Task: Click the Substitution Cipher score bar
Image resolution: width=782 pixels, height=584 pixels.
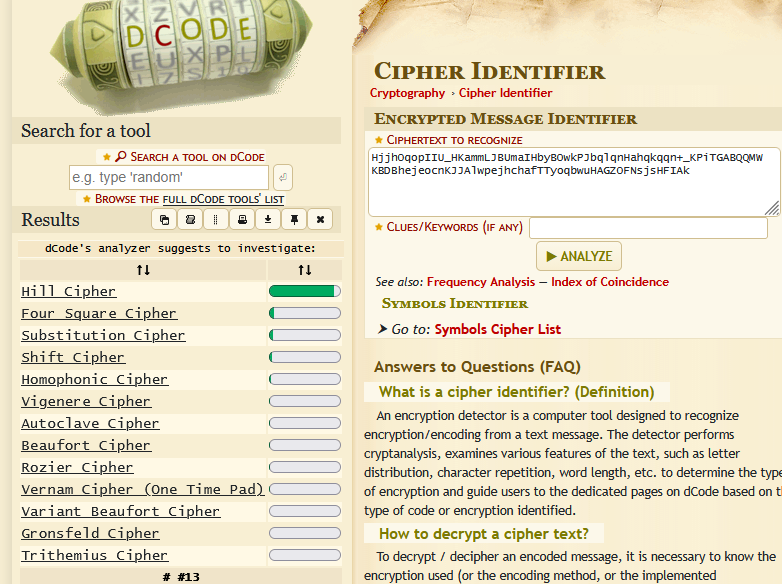Action: (x=305, y=335)
